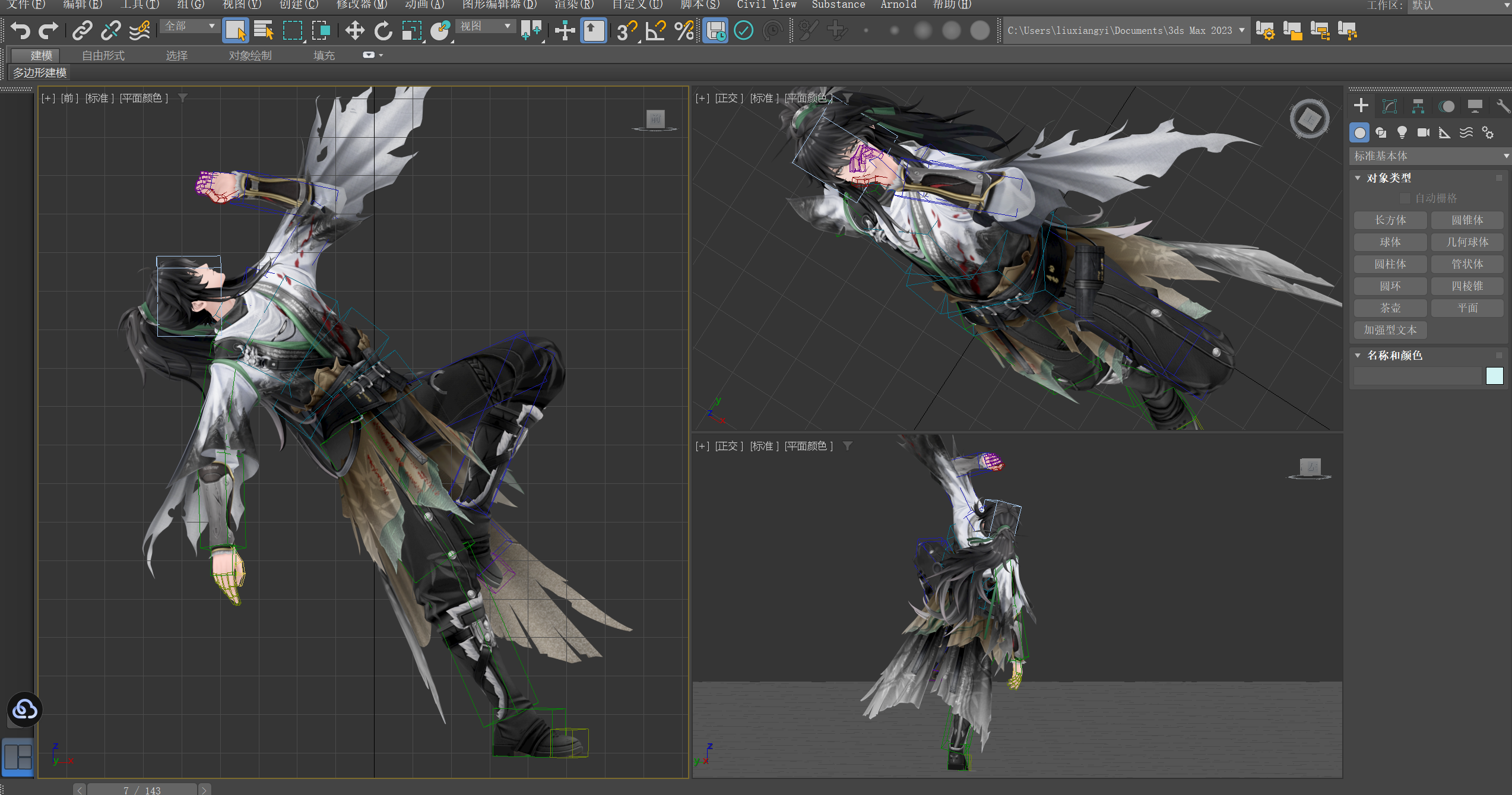Activate the Select and Scale tool
This screenshot has width=1512, height=795.
click(412, 30)
